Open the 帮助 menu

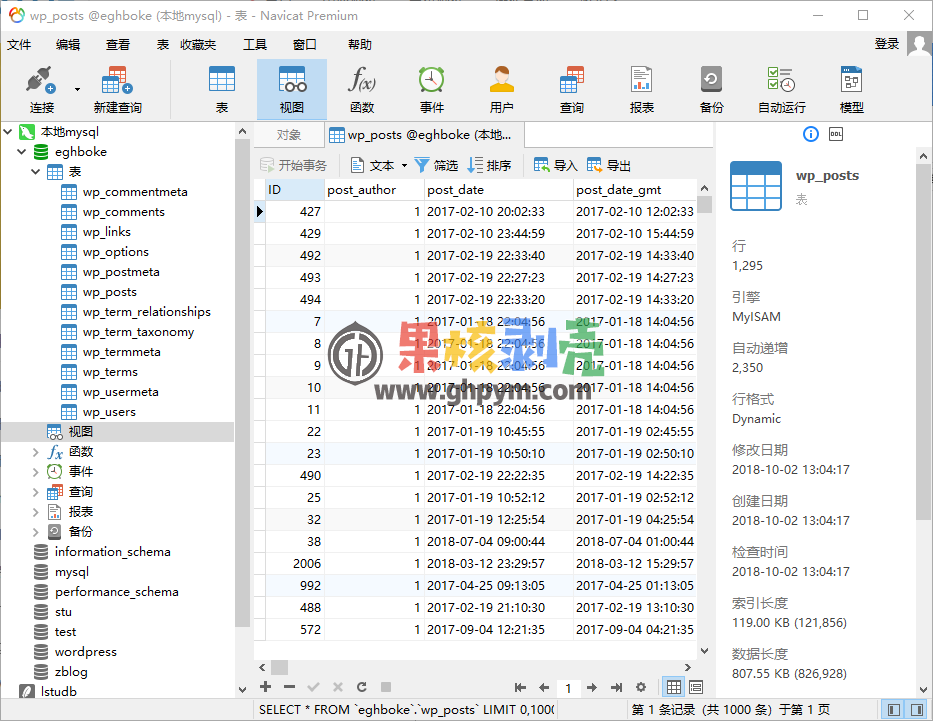click(360, 45)
